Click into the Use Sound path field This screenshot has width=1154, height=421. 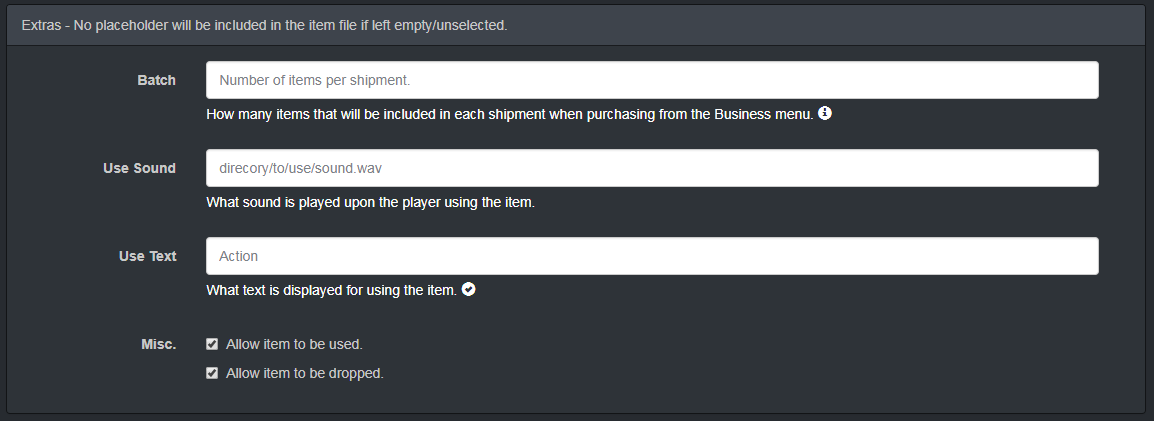pyautogui.click(x=652, y=168)
